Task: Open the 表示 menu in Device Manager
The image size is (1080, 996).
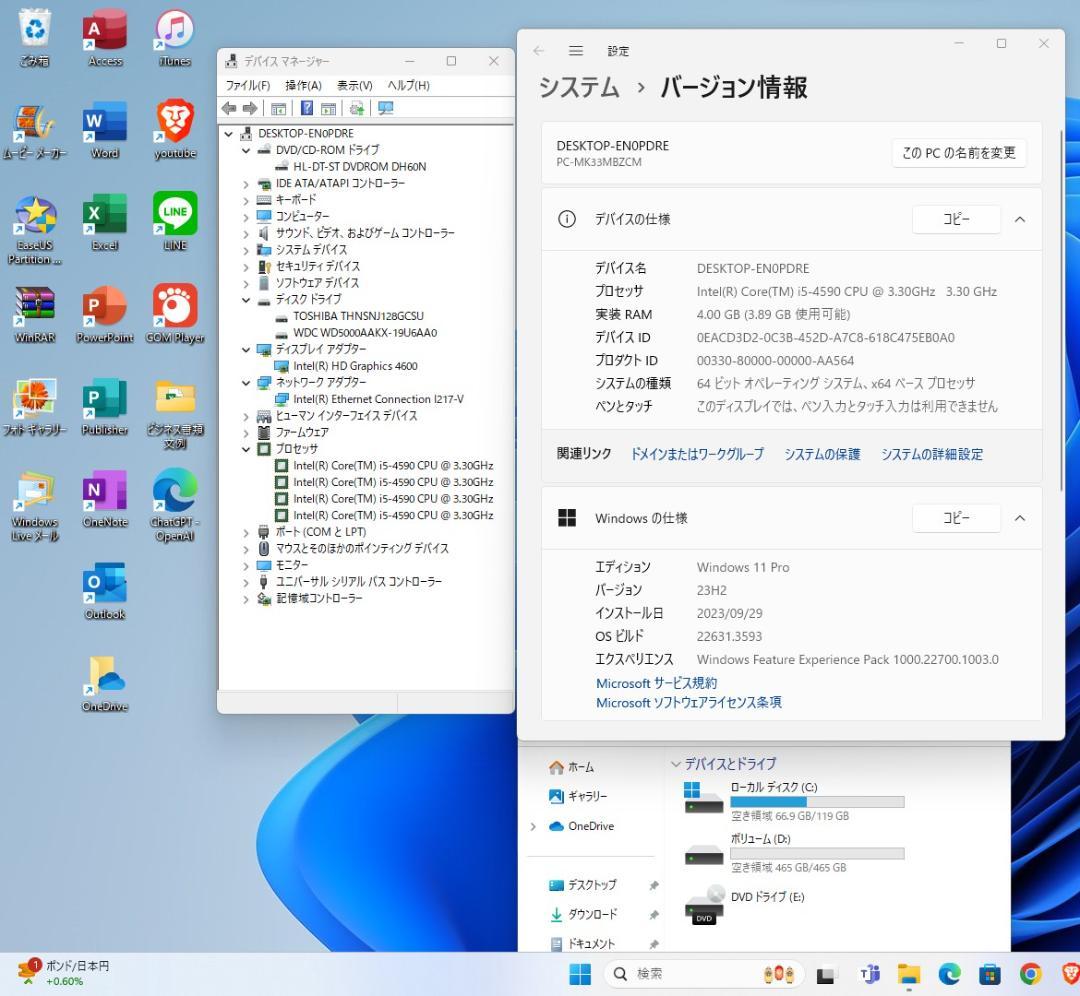Action: pyautogui.click(x=354, y=85)
